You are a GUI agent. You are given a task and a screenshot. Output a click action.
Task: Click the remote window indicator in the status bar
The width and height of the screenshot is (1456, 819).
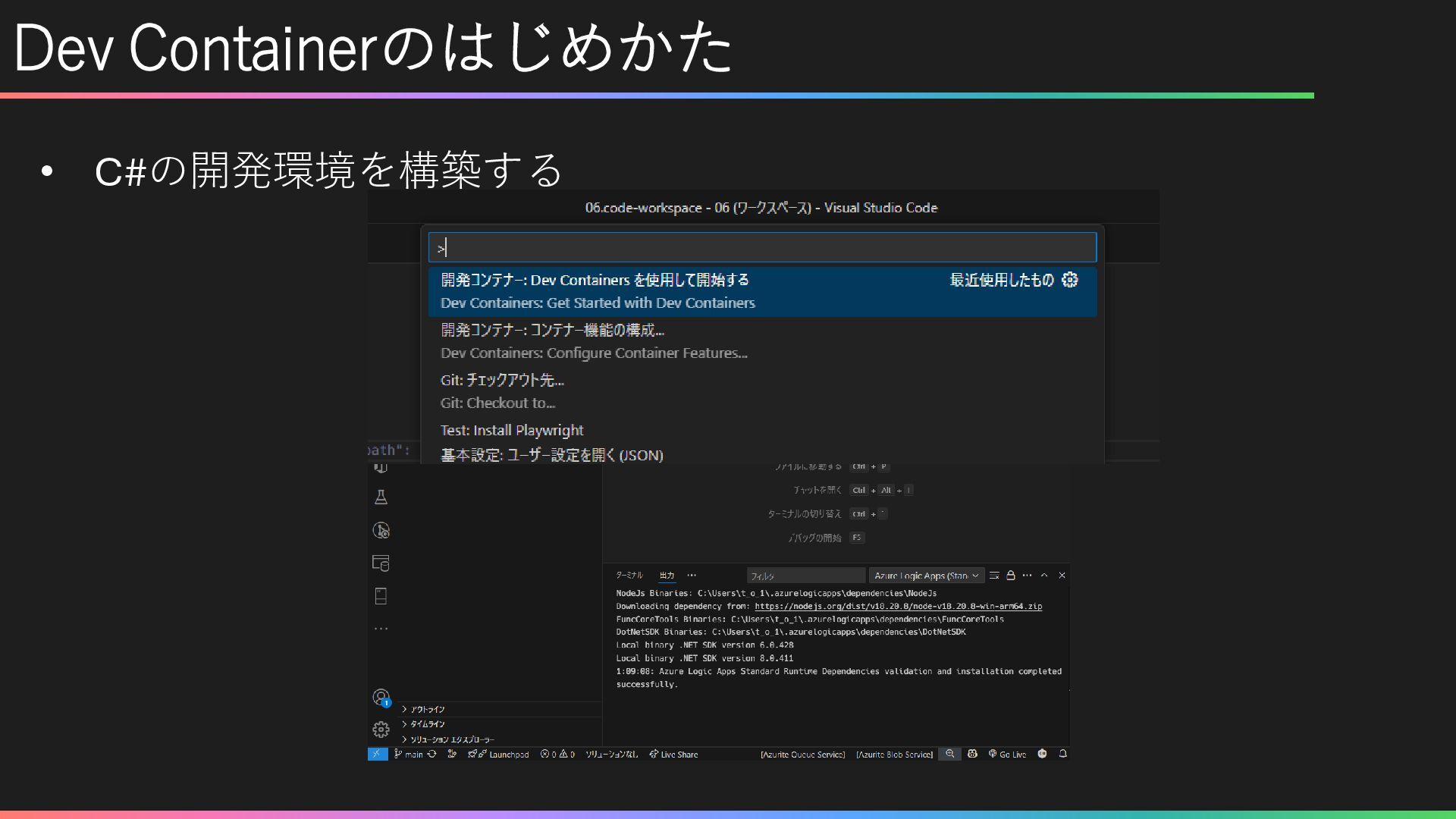click(x=377, y=754)
